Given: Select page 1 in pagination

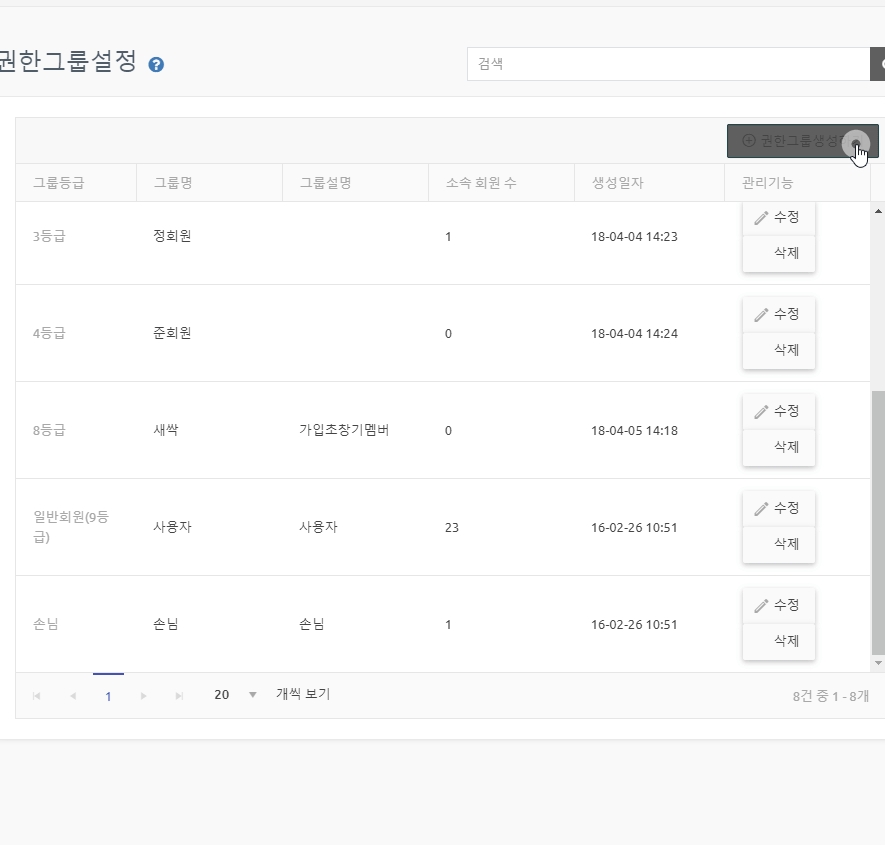Looking at the screenshot, I should [108, 696].
